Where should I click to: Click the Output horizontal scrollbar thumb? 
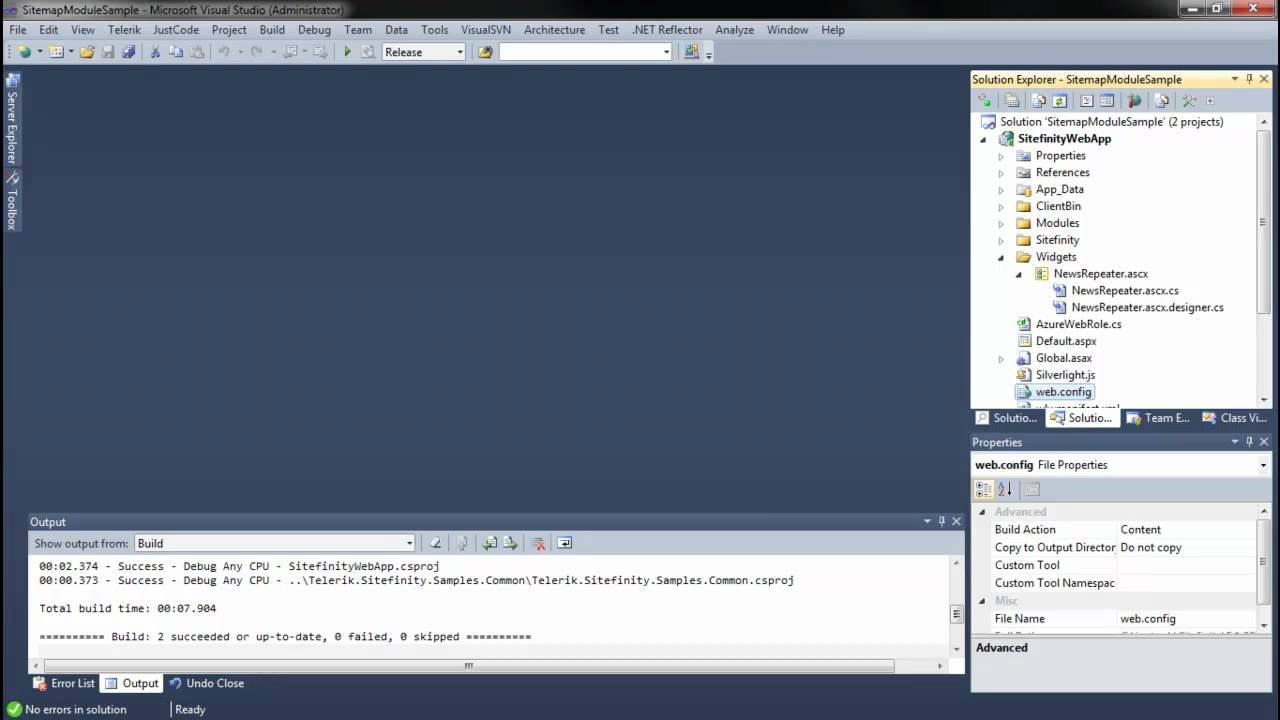[x=468, y=666]
